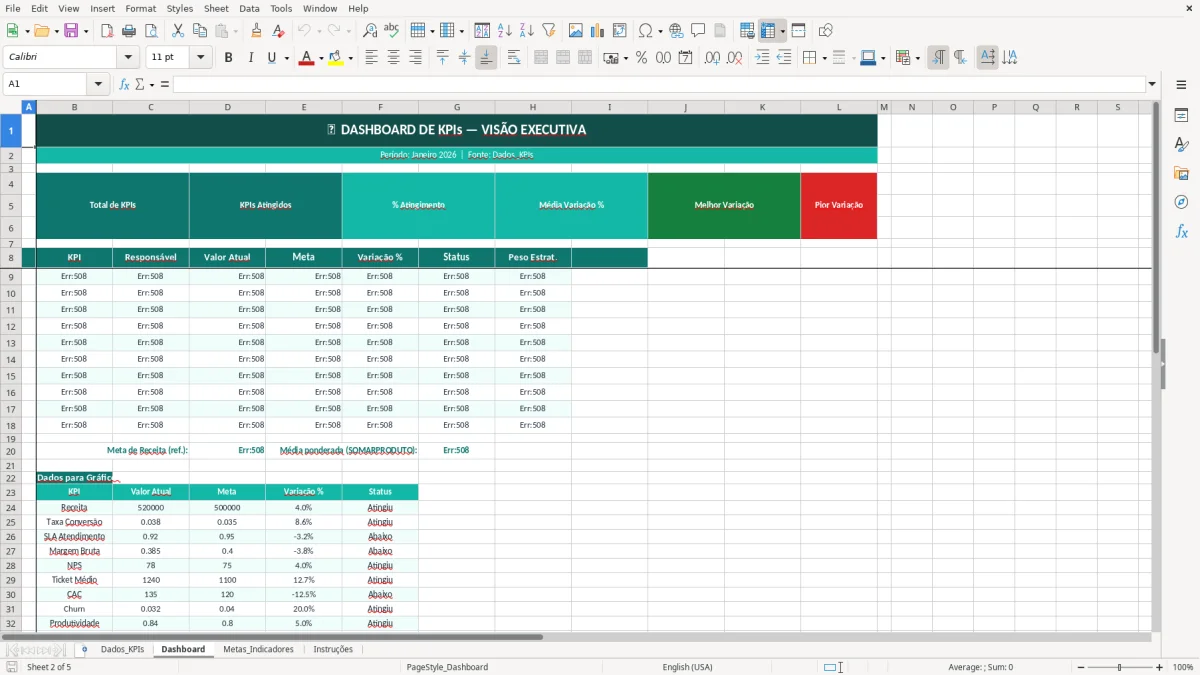This screenshot has width=1200, height=675.
Task: Expand the formula bar
Action: (1152, 84)
